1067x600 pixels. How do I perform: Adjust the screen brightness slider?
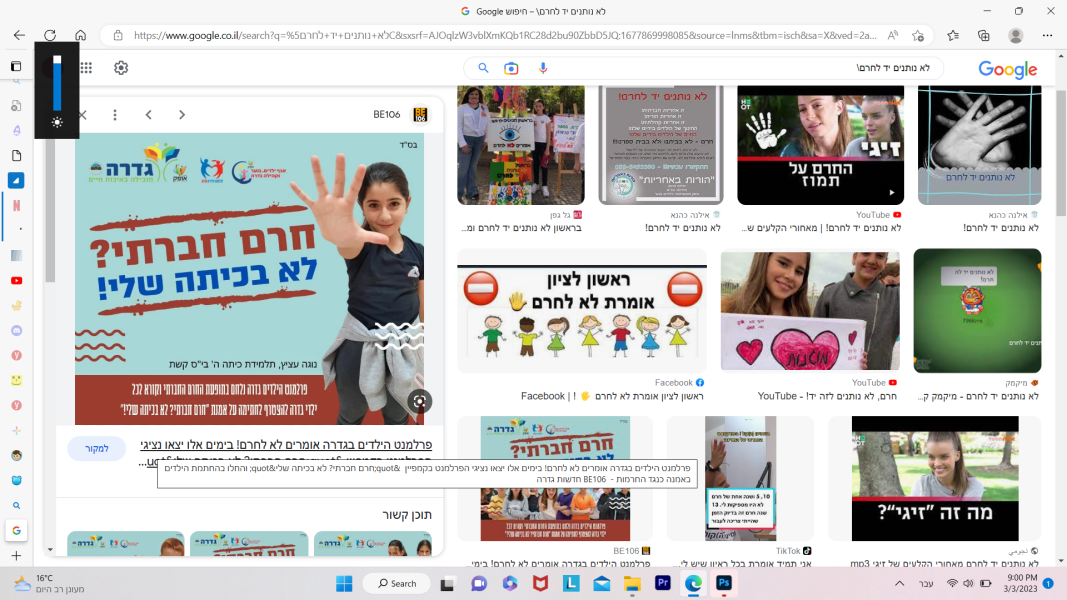pos(57,85)
